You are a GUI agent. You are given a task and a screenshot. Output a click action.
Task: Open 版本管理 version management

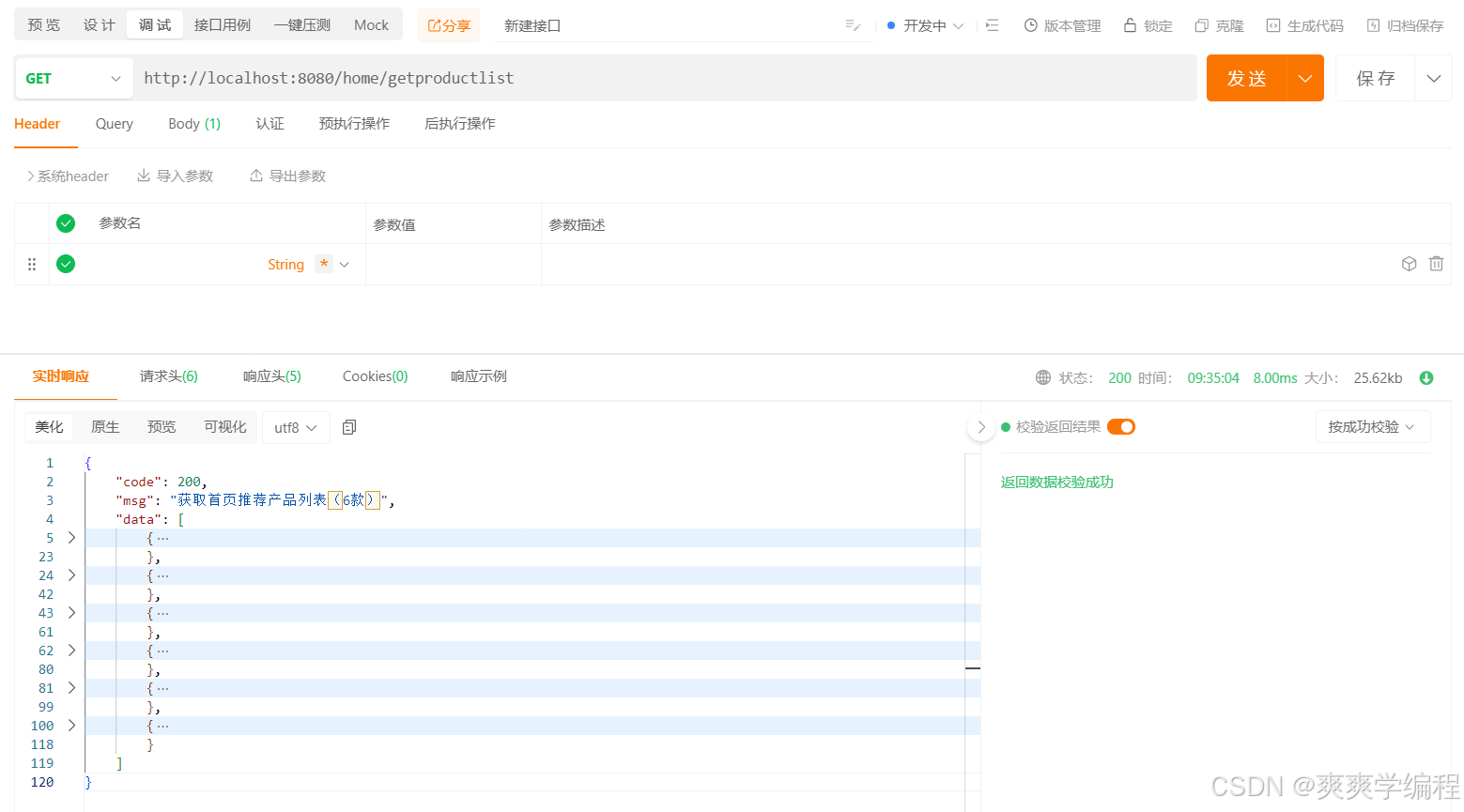[1062, 25]
